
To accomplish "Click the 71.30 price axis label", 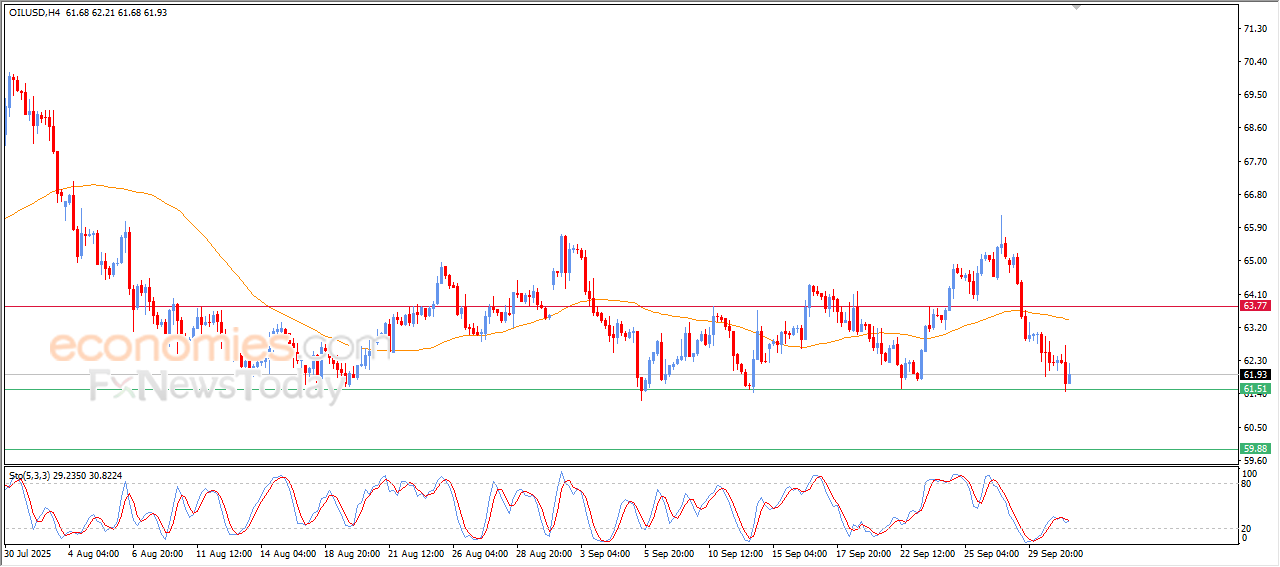I will click(1254, 29).
